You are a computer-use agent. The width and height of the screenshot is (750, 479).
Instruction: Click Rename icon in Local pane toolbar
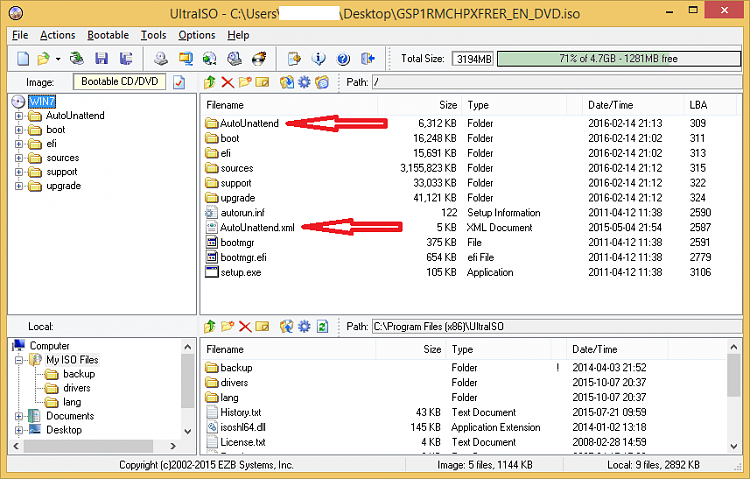(262, 326)
